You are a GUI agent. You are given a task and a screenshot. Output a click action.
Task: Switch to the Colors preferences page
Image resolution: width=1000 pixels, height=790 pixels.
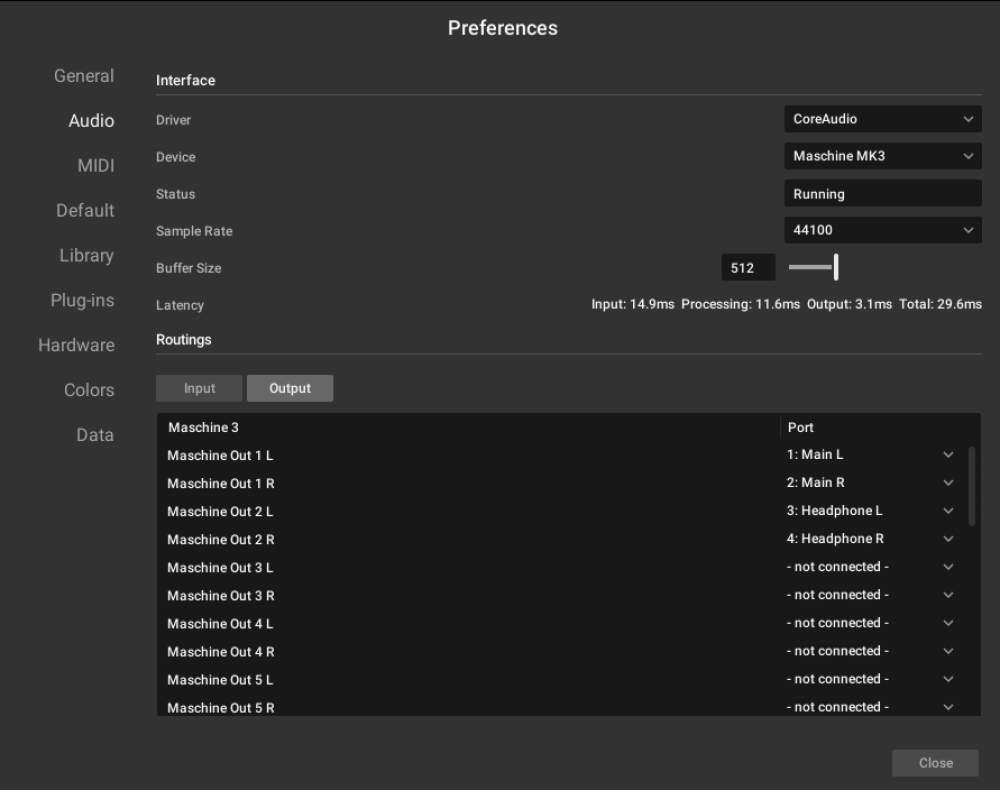89,390
